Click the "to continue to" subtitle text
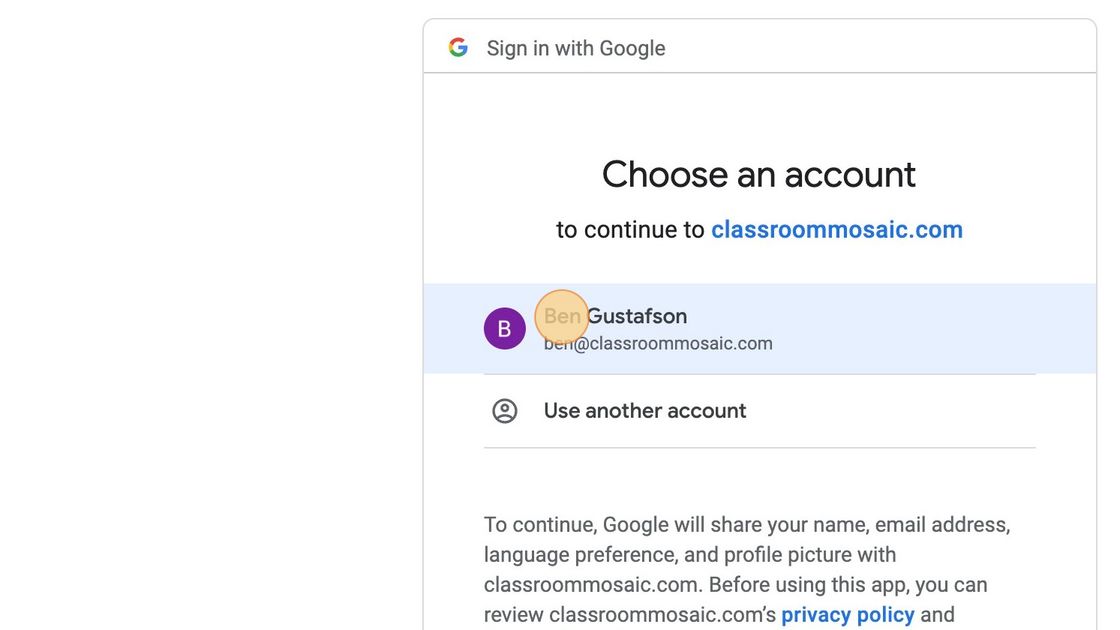 coord(631,230)
